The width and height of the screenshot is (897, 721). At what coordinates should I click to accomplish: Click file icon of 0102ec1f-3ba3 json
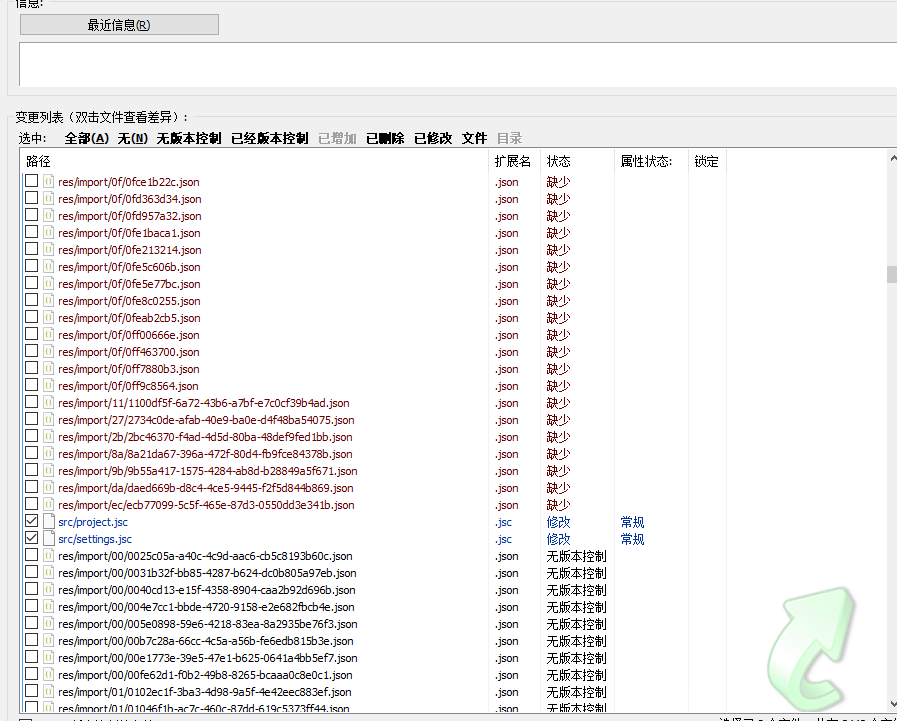[x=49, y=691]
